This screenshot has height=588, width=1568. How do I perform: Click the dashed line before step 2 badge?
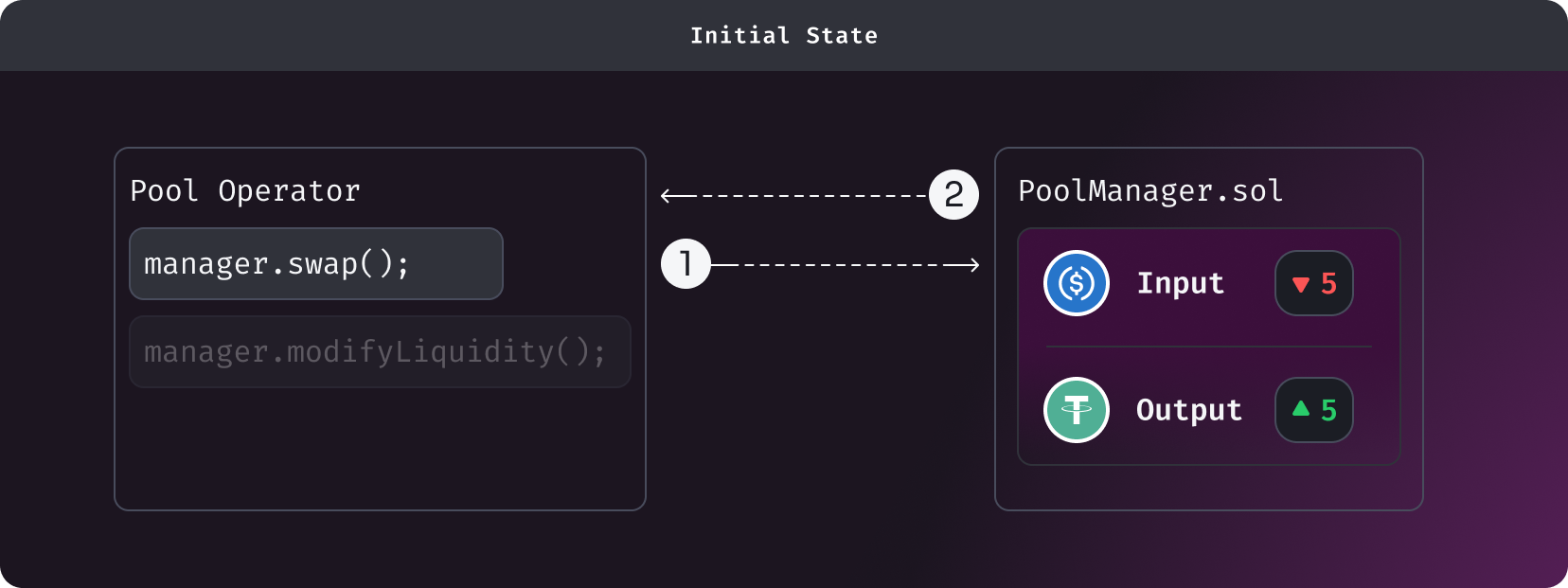click(x=805, y=196)
